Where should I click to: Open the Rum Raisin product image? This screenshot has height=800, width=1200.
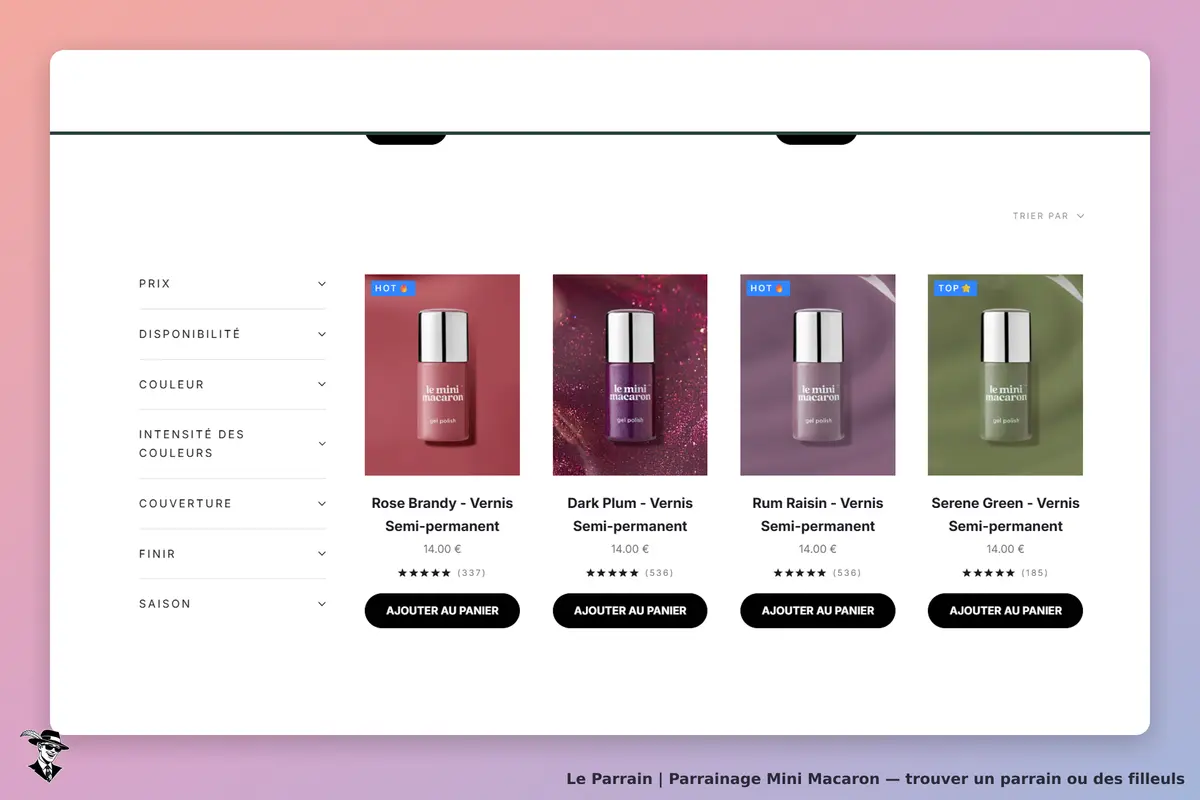(818, 375)
